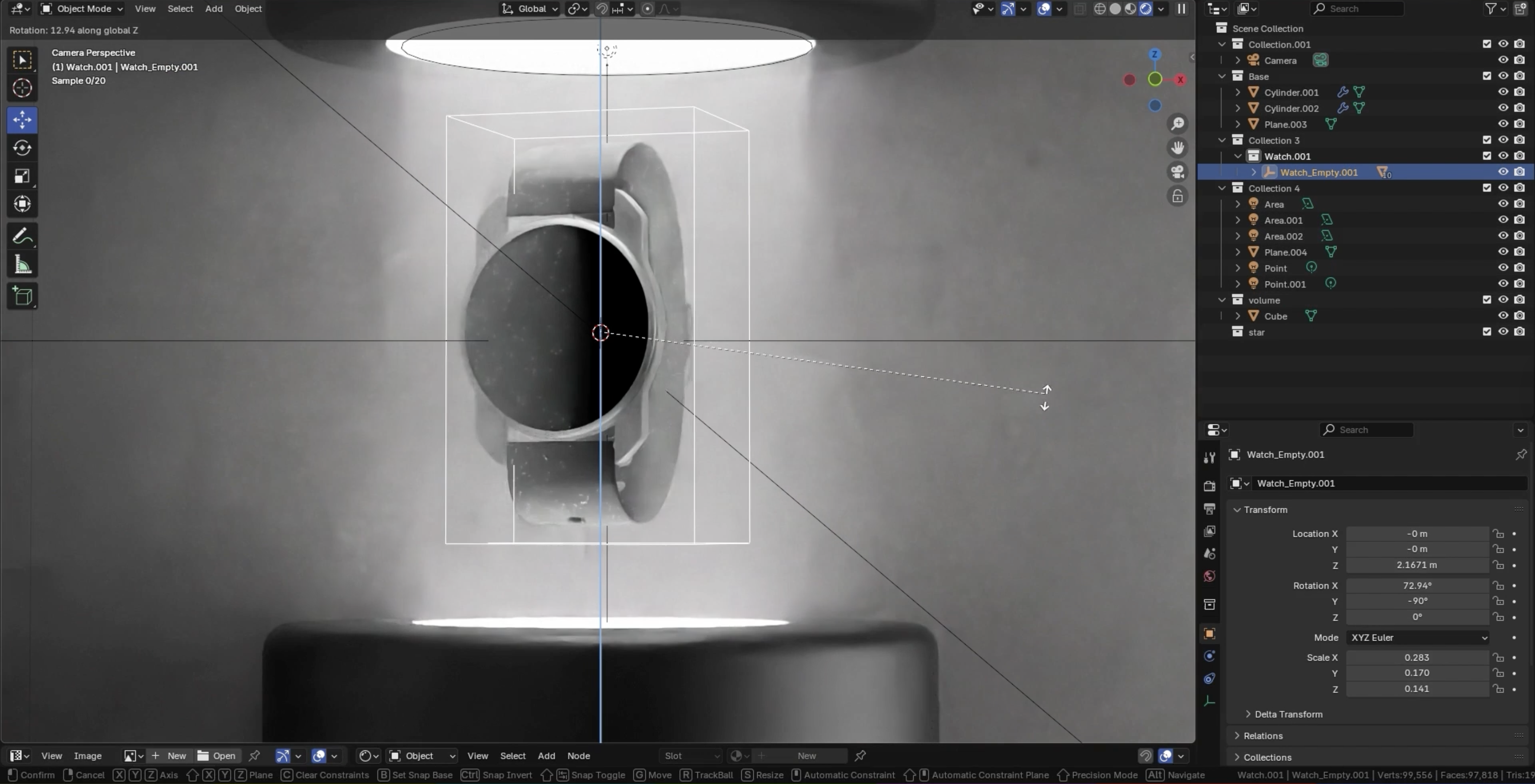
Task: Open the Scene properties tab
Action: tap(1209, 554)
